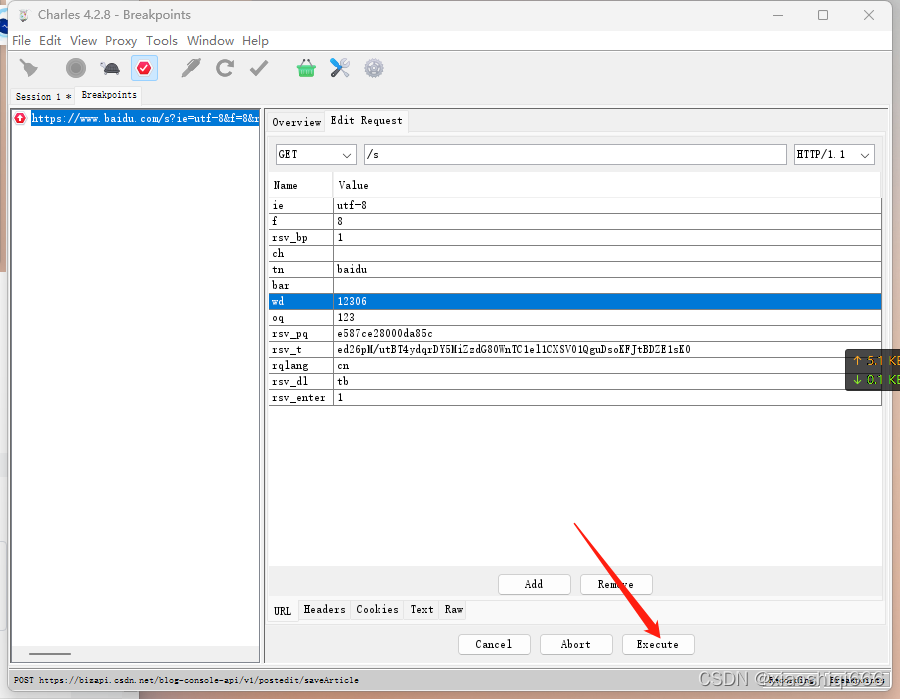Switch to the Raw bottom tab
Image resolution: width=900 pixels, height=699 pixels.
pyautogui.click(x=453, y=609)
